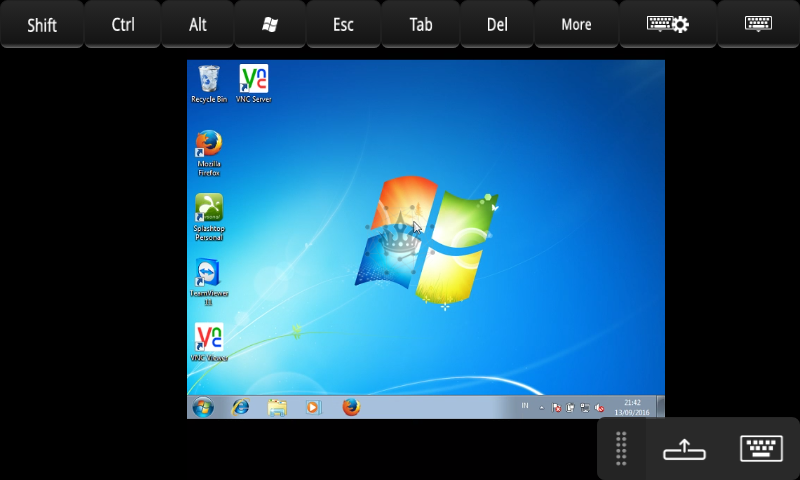The width and height of the screenshot is (800, 480).
Task: Show hidden tray icons arrow
Action: [x=541, y=408]
